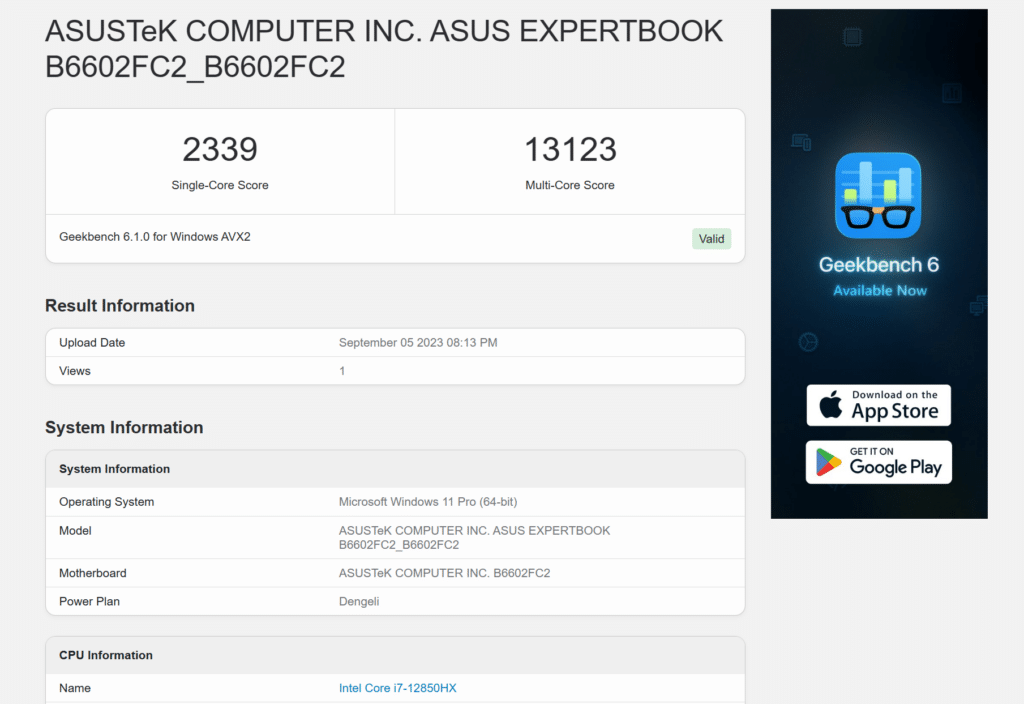The image size is (1024, 704).
Task: Click the Geekbench 6 glasses app icon
Action: [878, 195]
